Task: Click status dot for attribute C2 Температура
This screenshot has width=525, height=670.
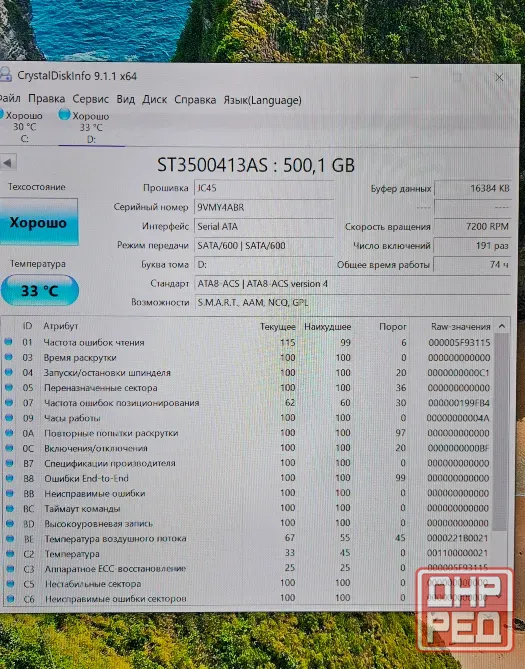Action: [x=10, y=553]
